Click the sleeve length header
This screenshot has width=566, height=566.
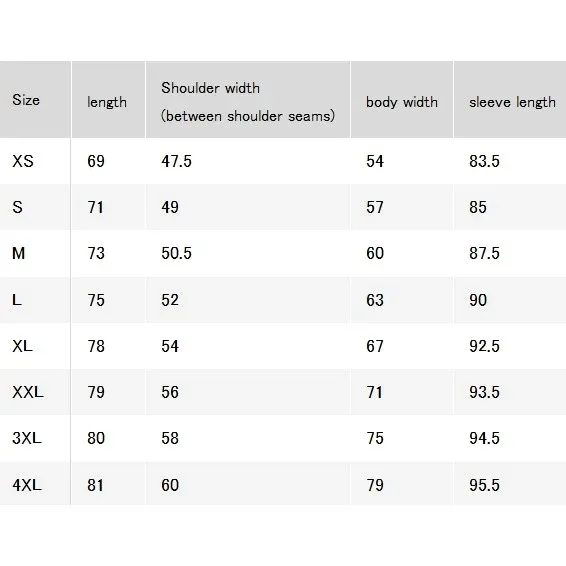pyautogui.click(x=512, y=102)
